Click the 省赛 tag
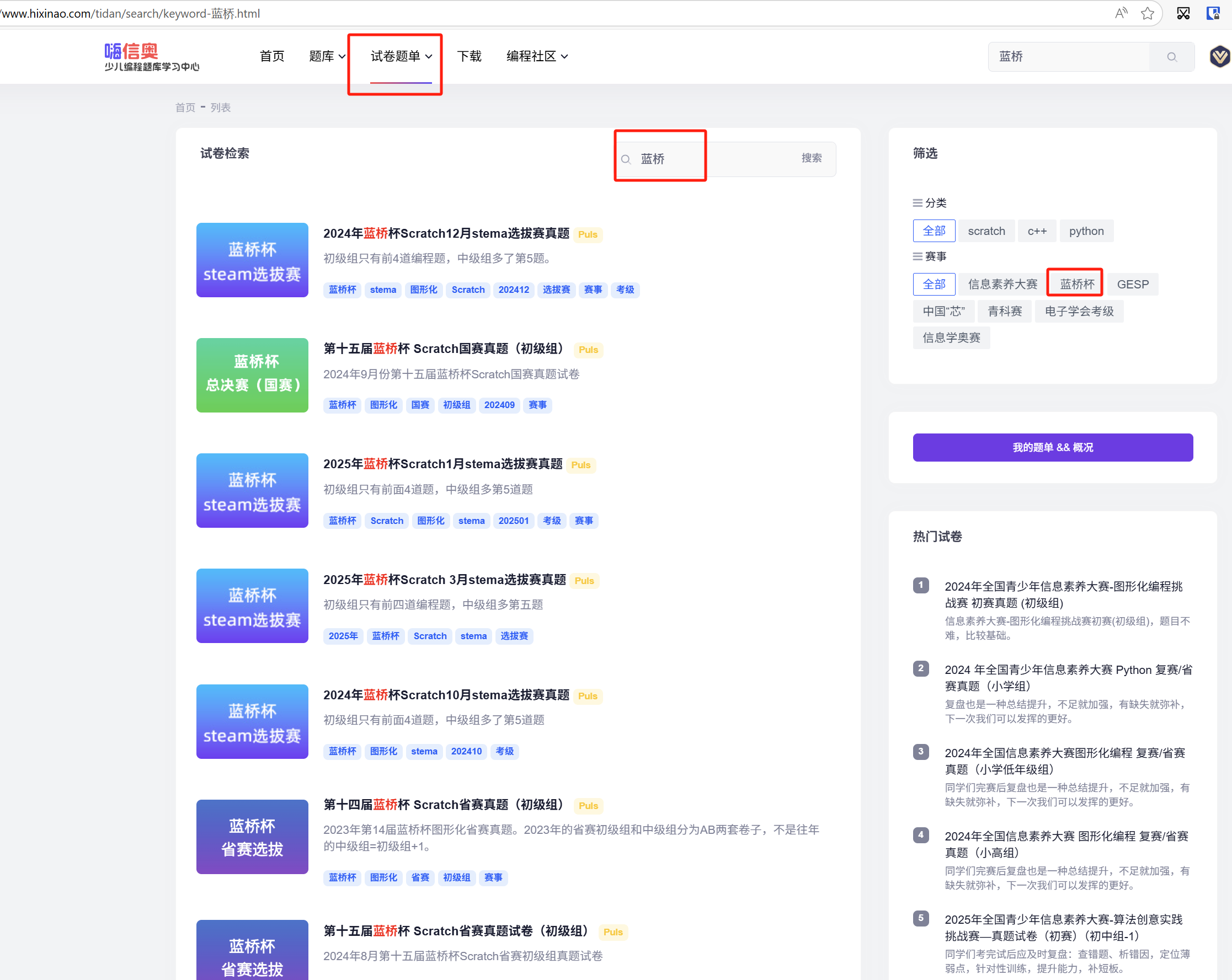The image size is (1232, 980). coord(420,878)
